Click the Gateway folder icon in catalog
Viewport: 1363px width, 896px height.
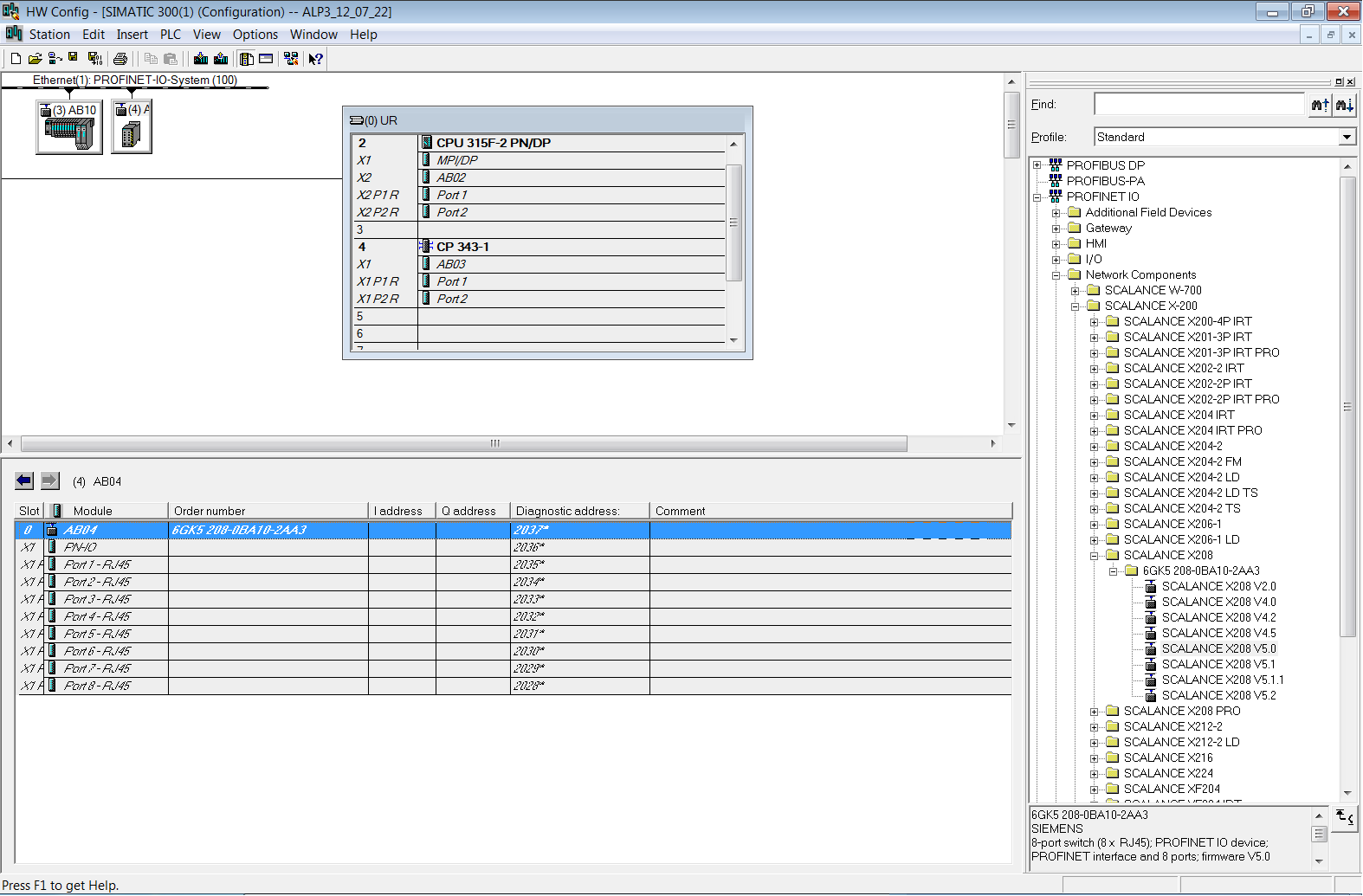click(x=1075, y=228)
